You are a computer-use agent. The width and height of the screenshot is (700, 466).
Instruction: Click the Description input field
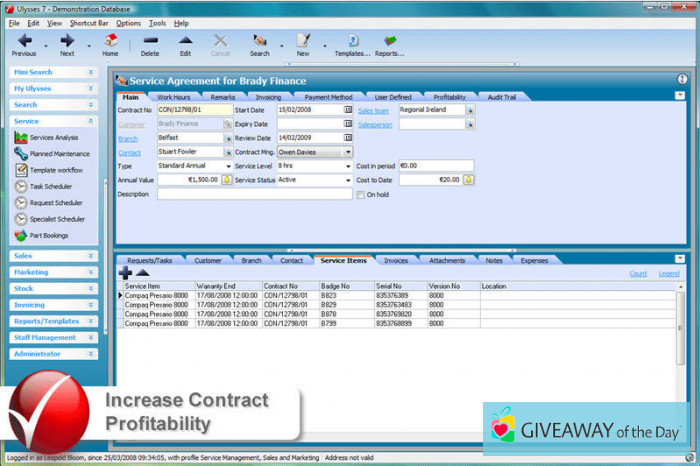click(254, 194)
